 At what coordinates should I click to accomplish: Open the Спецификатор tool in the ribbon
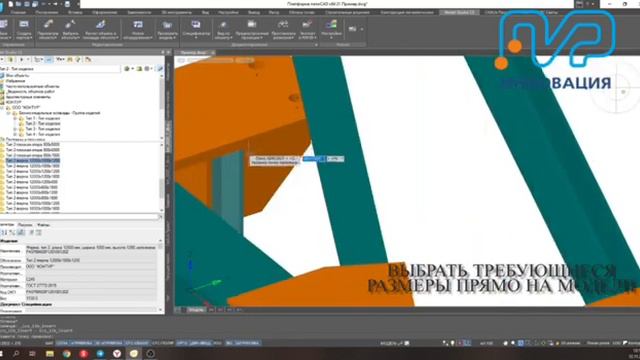point(196,29)
